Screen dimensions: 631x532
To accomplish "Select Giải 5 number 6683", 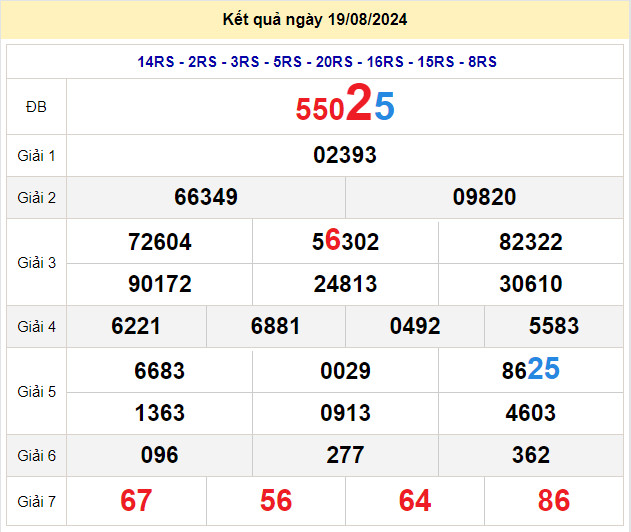I will (160, 371).
